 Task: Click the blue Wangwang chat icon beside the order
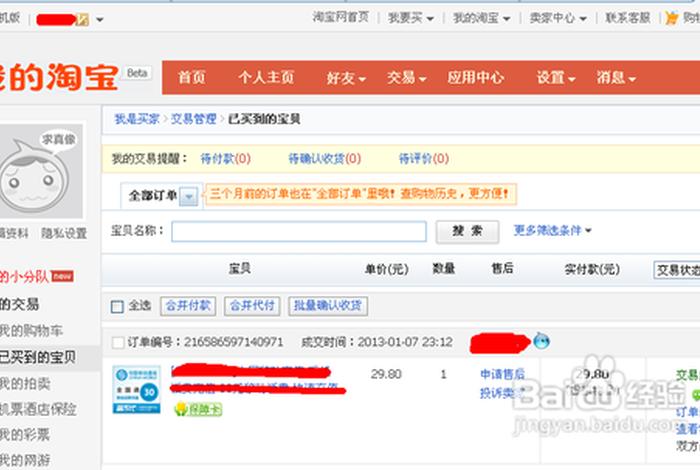click(x=542, y=341)
